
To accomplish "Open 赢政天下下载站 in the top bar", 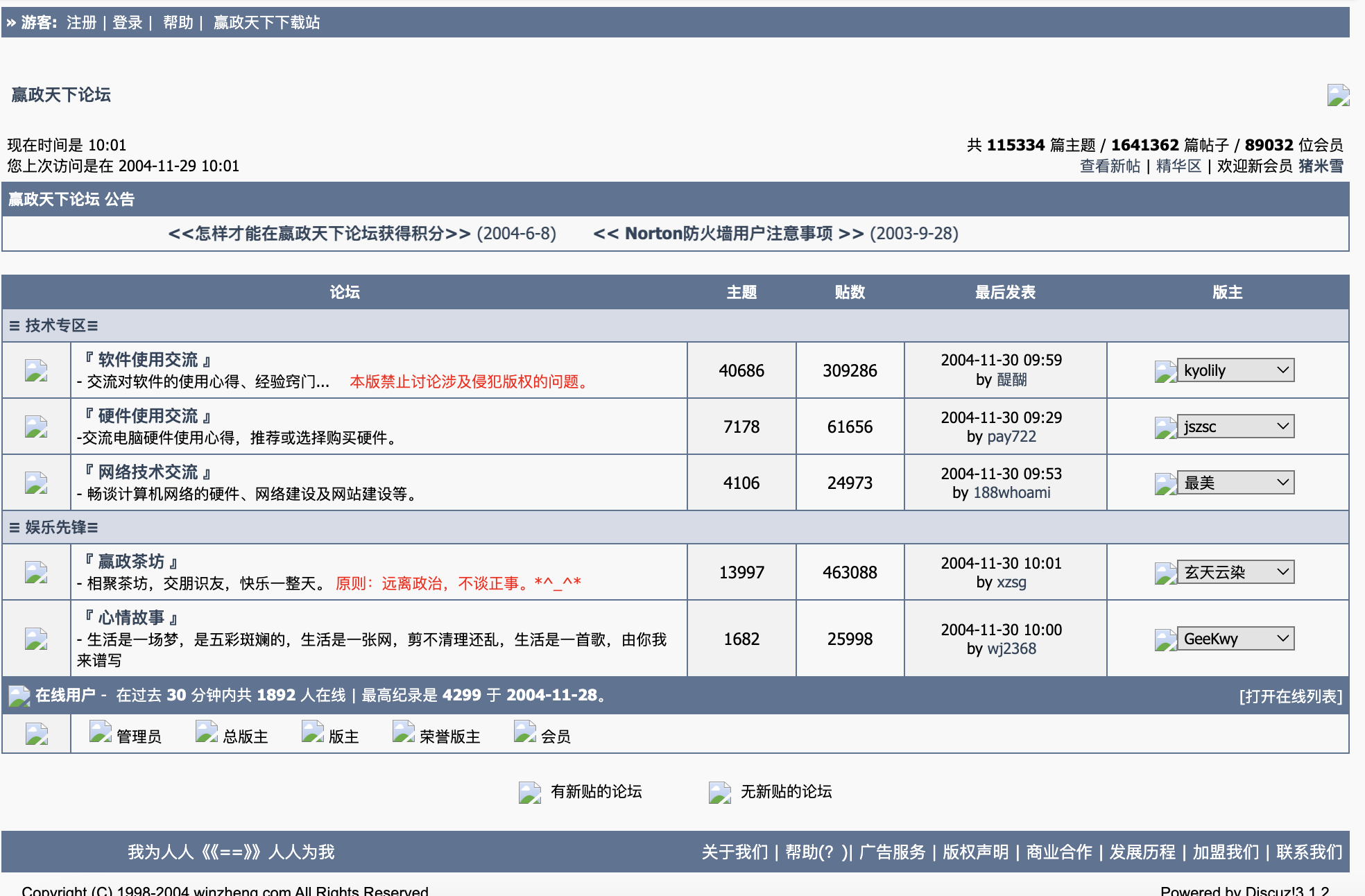I will [x=266, y=23].
